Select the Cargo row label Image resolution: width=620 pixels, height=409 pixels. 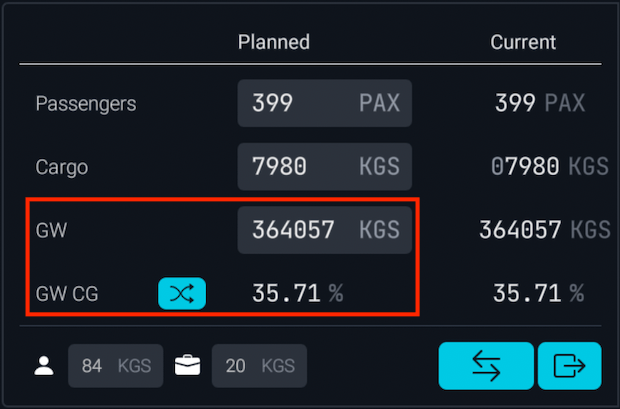pyautogui.click(x=62, y=167)
